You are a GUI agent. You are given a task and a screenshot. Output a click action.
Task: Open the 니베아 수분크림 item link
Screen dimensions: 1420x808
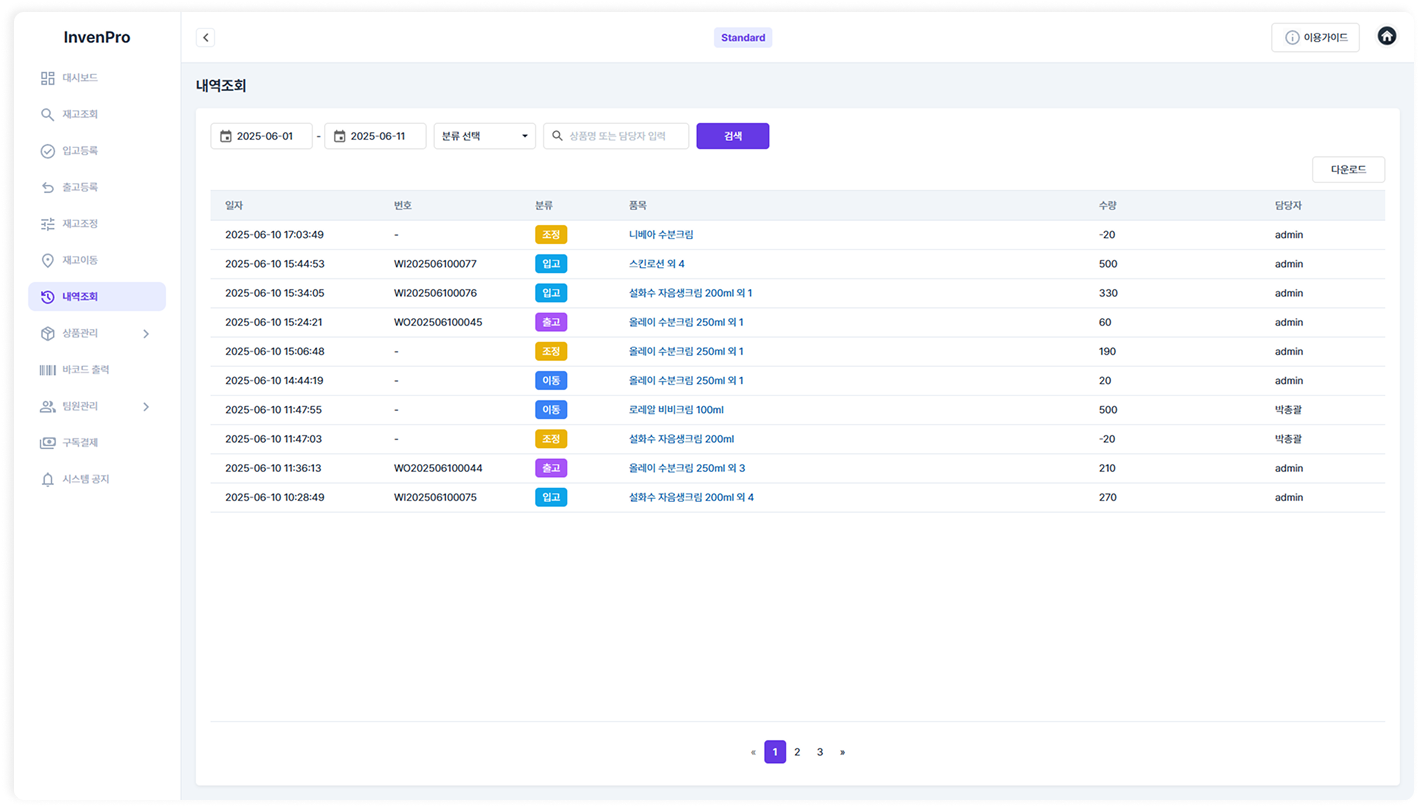(x=661, y=235)
